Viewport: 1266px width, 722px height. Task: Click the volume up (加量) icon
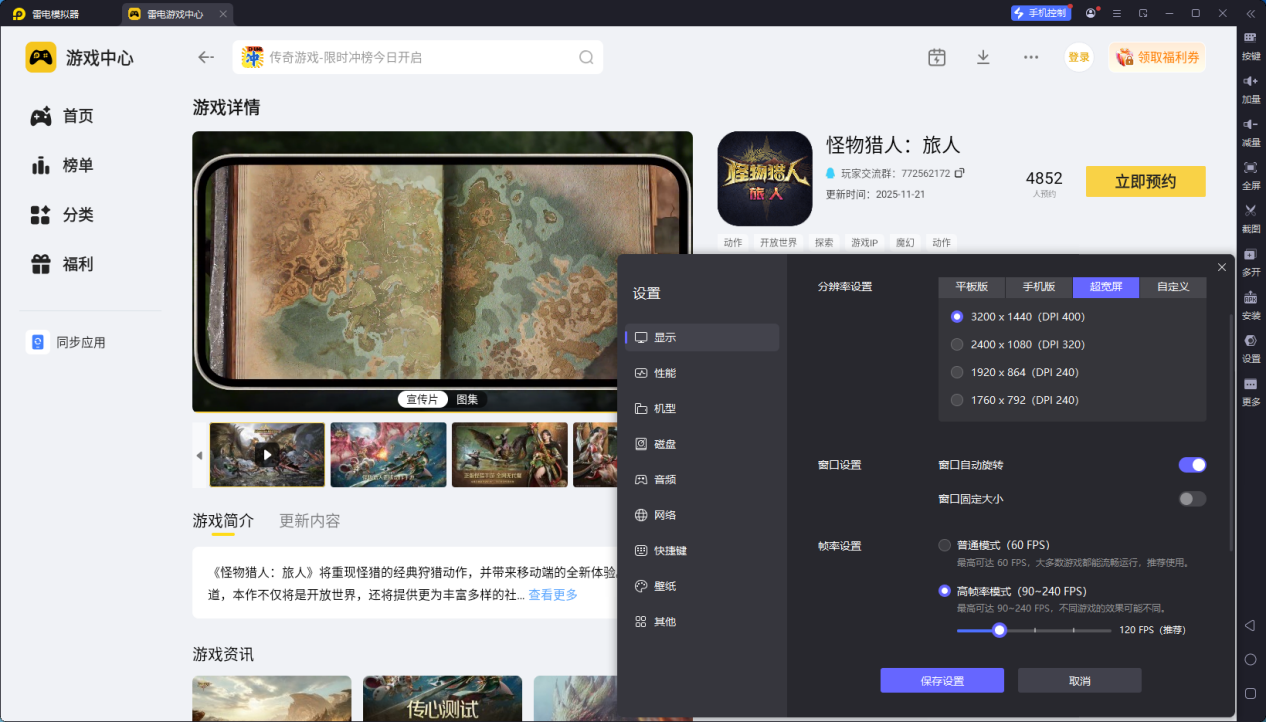click(1250, 81)
